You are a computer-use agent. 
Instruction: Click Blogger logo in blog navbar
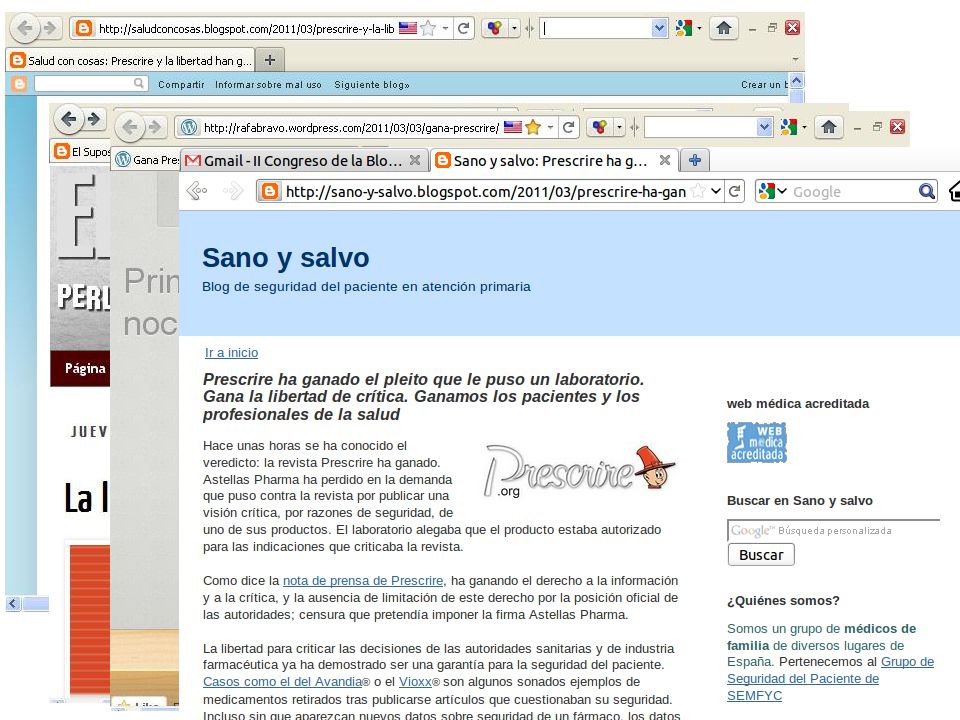(20, 84)
